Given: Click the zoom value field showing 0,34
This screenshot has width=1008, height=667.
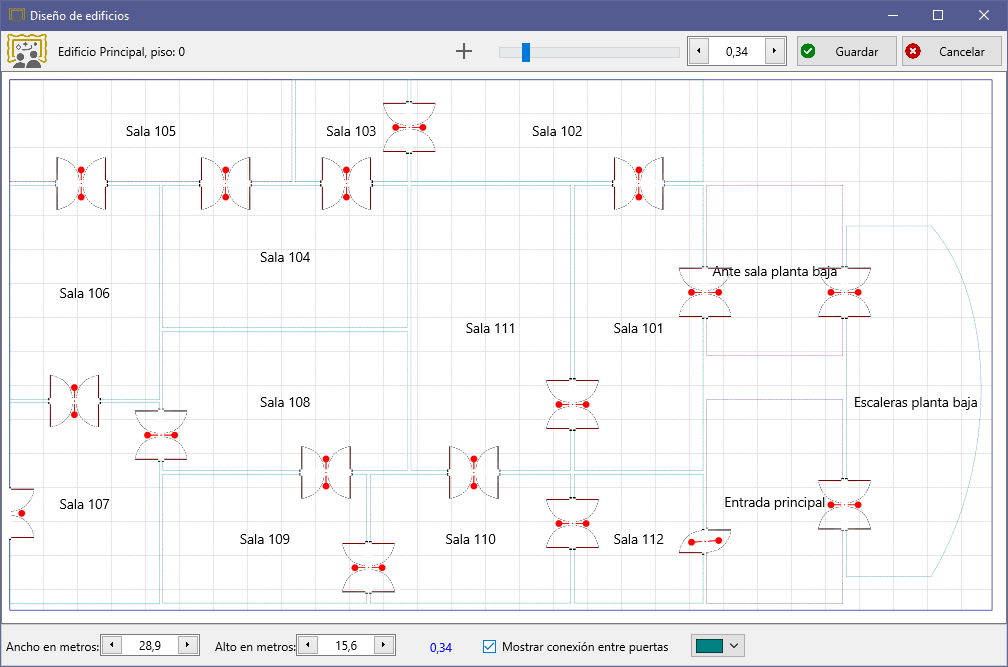Looking at the screenshot, I should [x=737, y=51].
